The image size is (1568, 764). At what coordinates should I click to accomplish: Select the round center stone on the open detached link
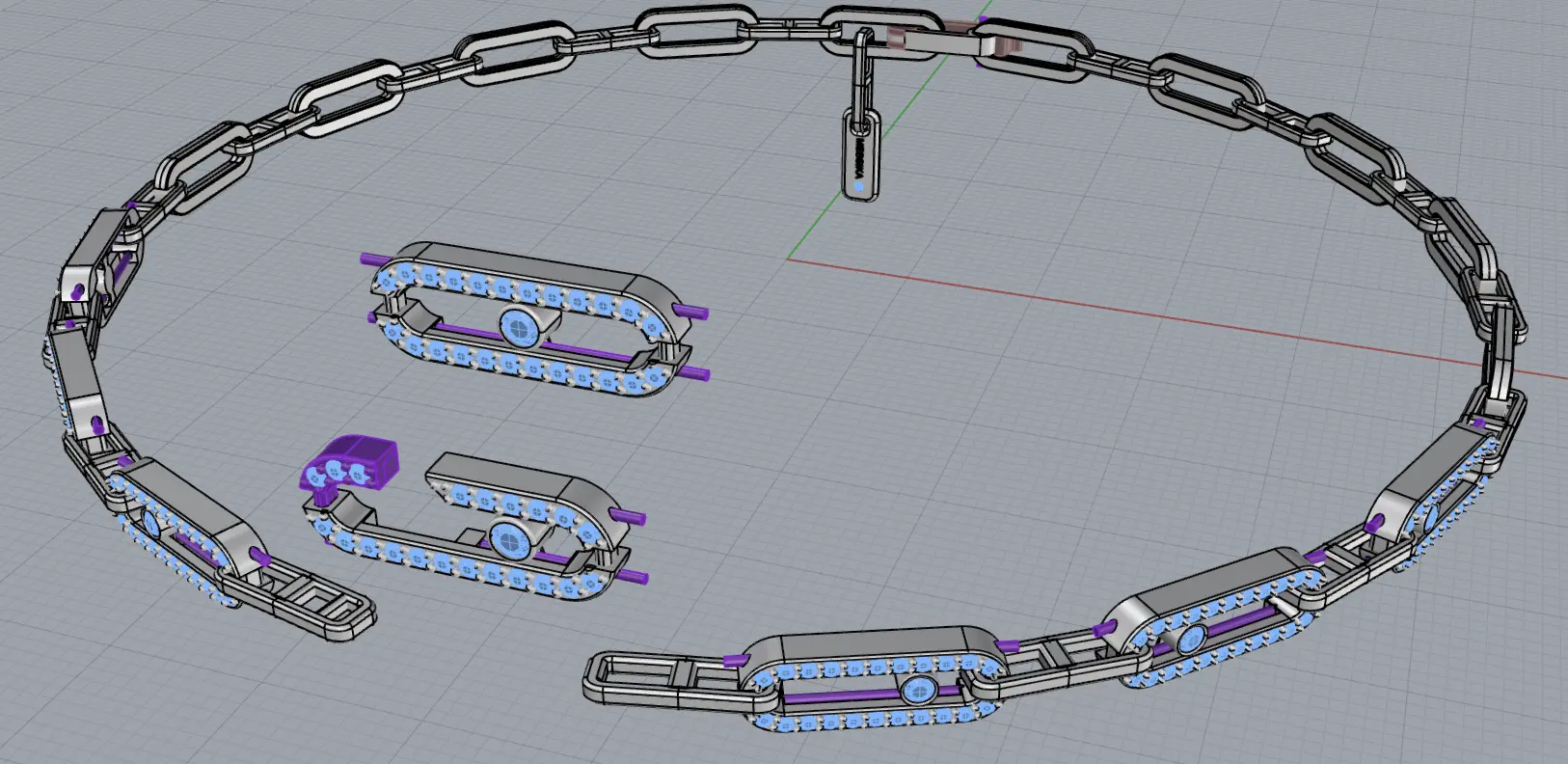click(508, 539)
